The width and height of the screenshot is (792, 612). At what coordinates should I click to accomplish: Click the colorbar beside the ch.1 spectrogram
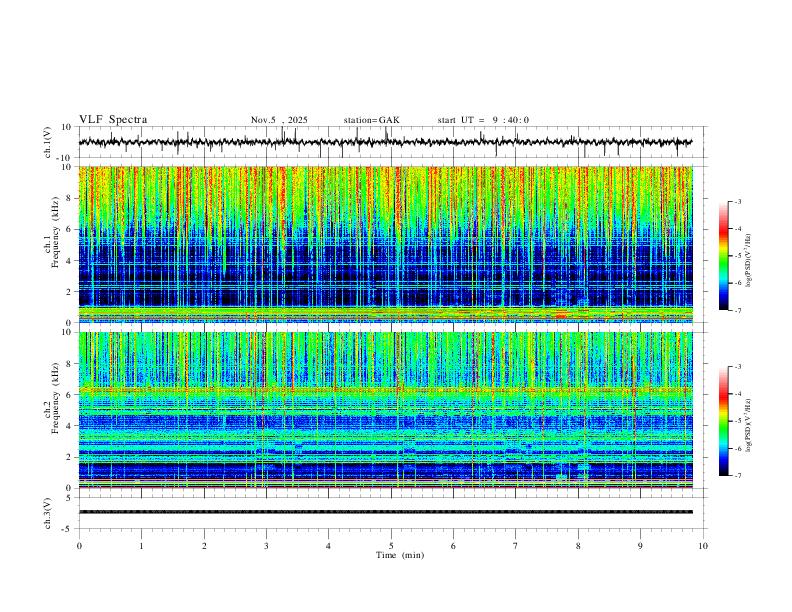[x=724, y=256]
